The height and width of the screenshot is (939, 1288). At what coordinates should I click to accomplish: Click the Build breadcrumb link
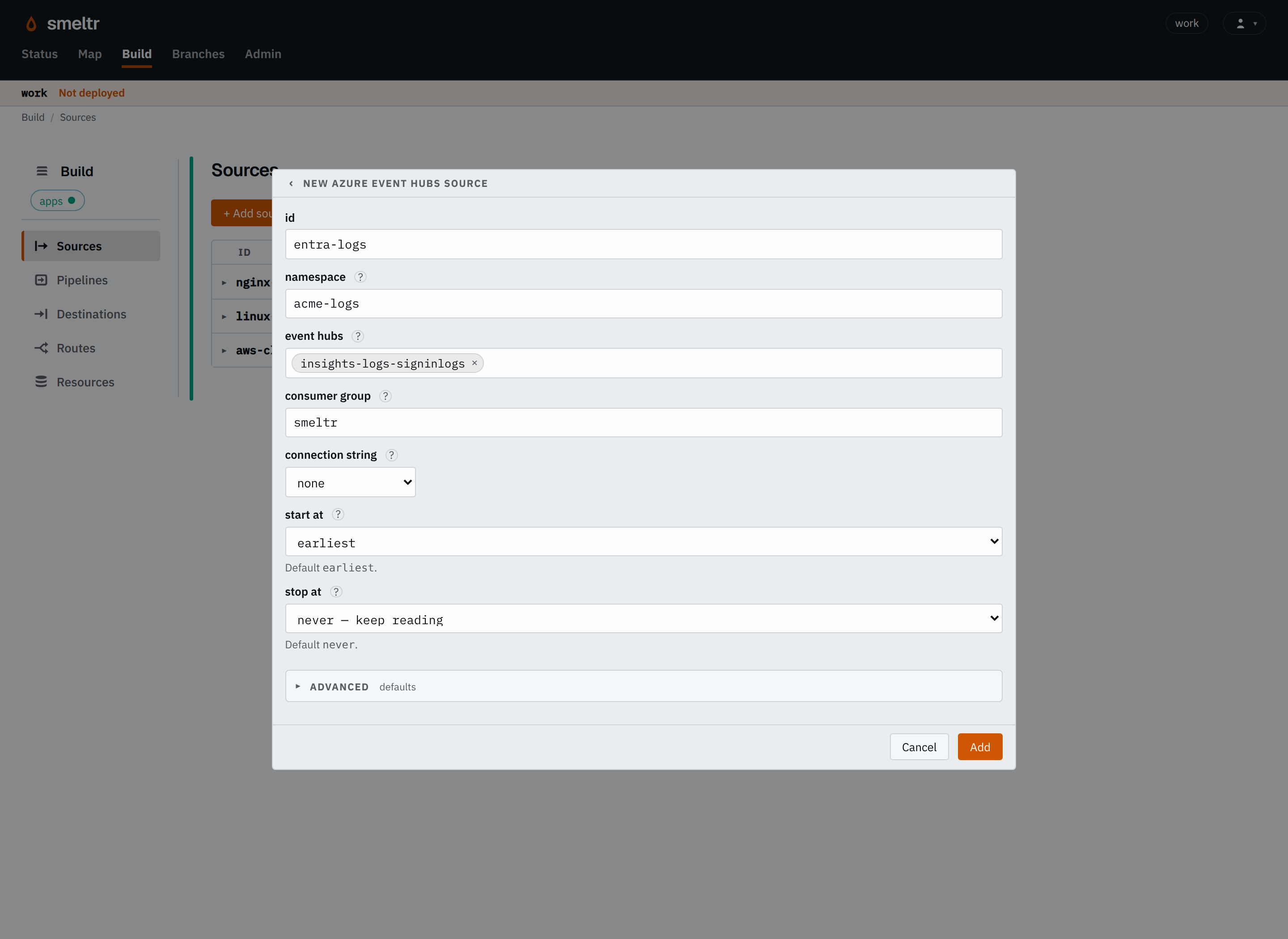(x=33, y=118)
